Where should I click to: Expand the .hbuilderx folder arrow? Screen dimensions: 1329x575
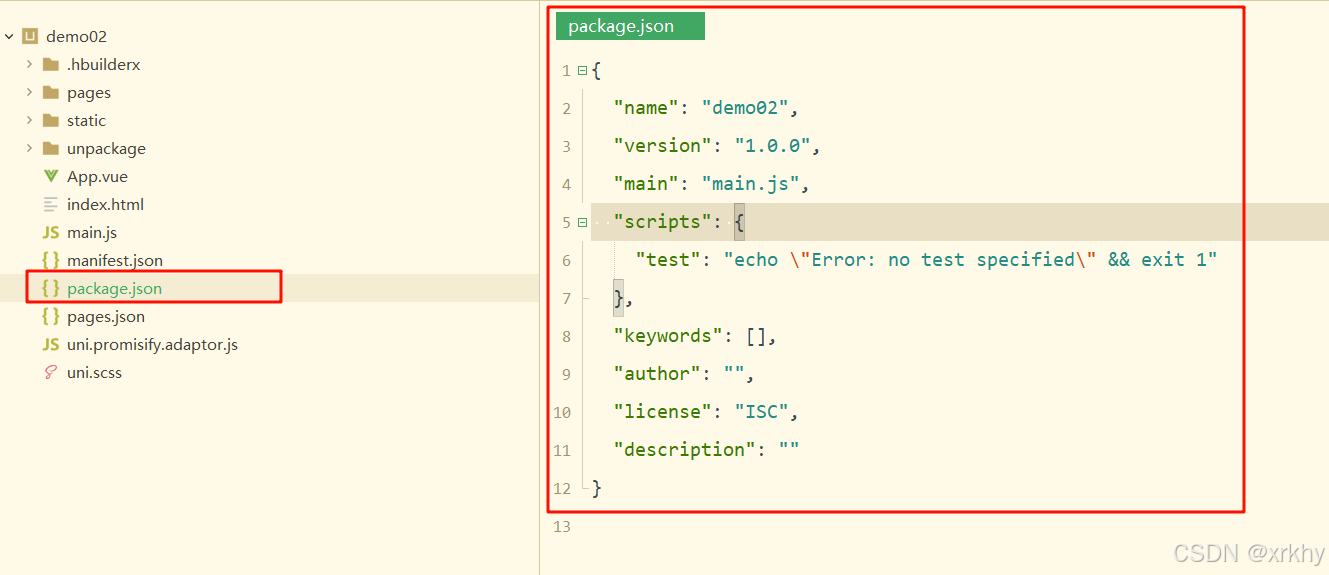click(29, 64)
